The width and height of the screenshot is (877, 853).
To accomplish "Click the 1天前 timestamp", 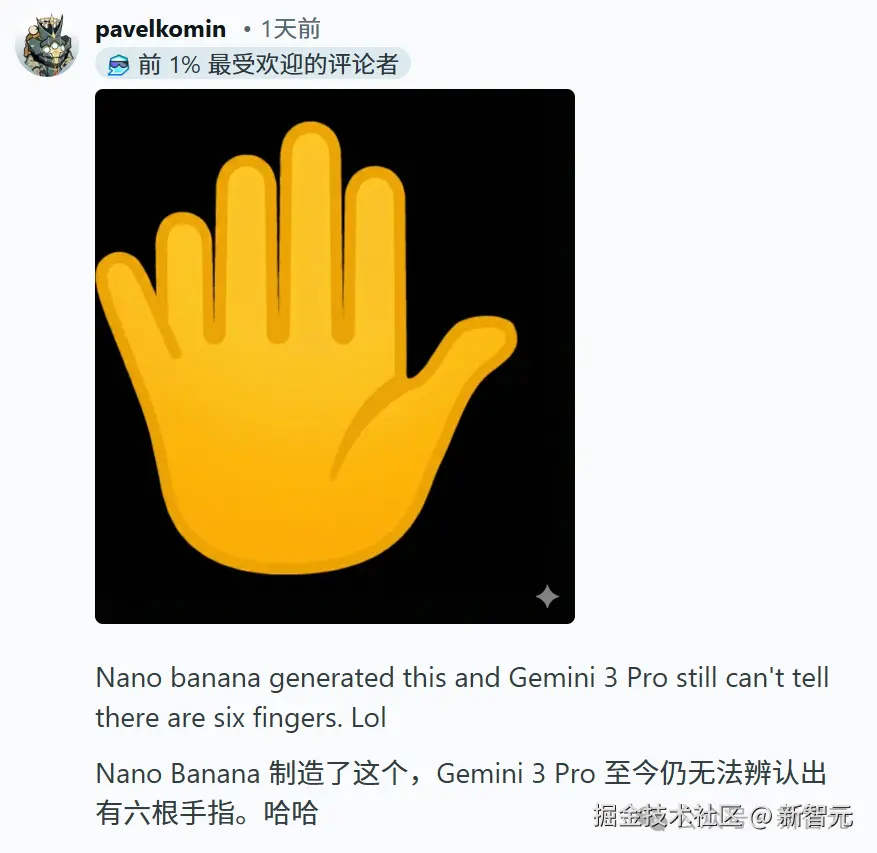I will pyautogui.click(x=291, y=29).
